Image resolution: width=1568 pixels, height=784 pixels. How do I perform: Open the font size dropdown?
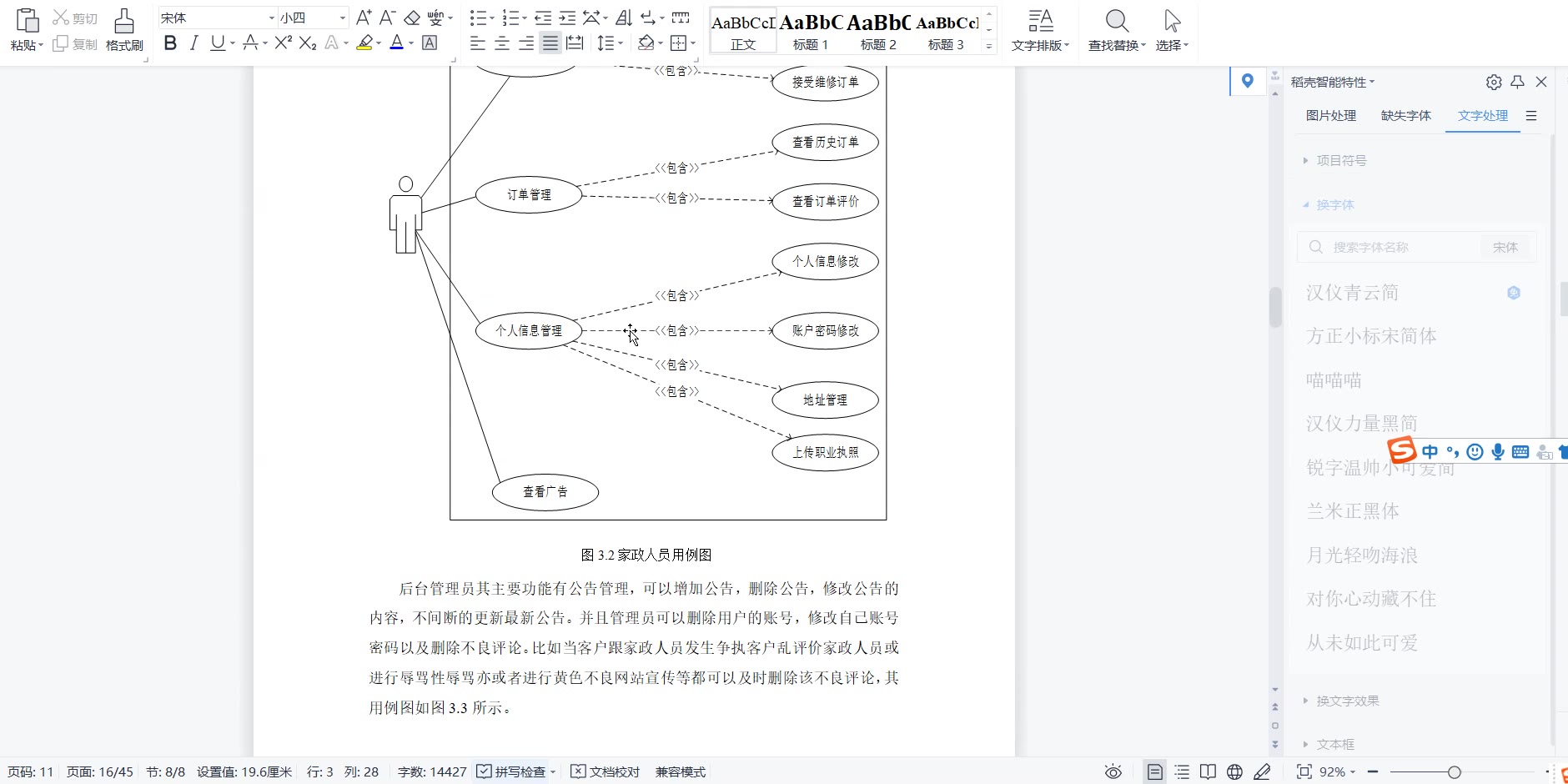click(342, 18)
